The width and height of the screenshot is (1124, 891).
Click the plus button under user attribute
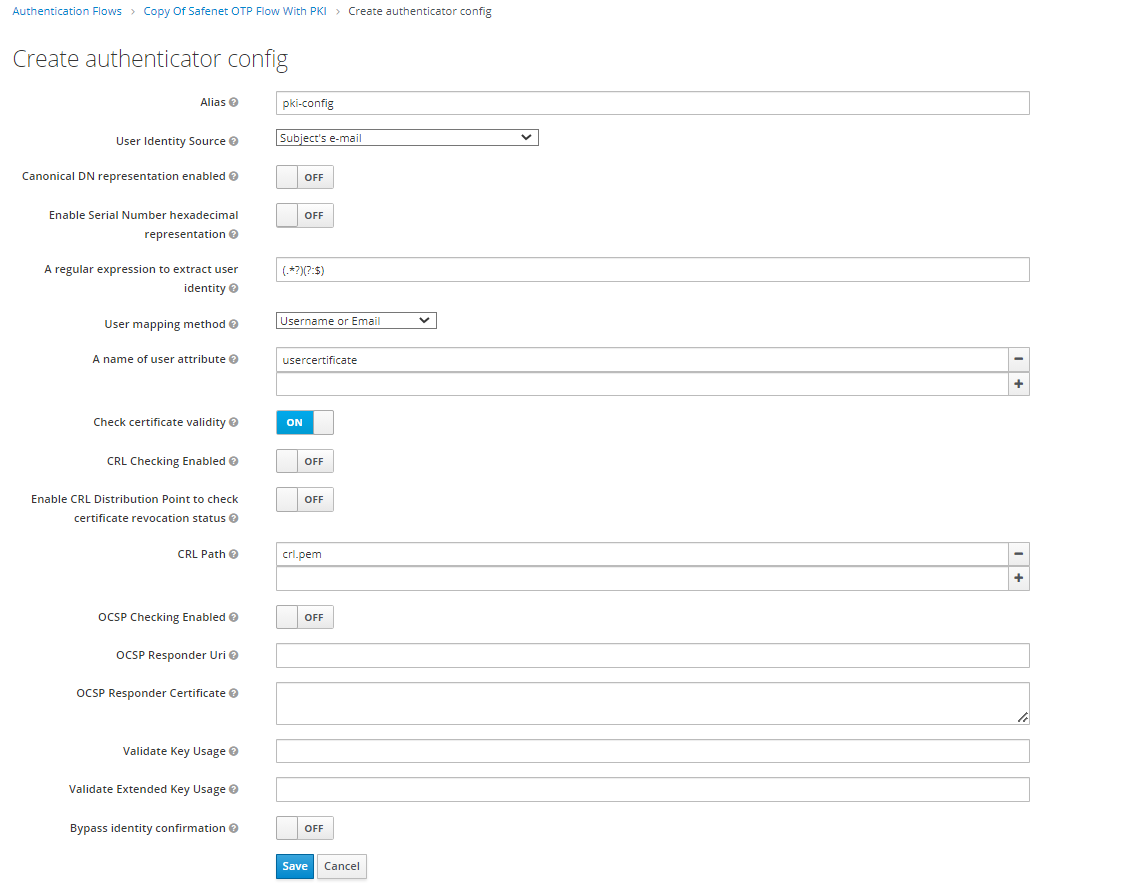pyautogui.click(x=1018, y=384)
